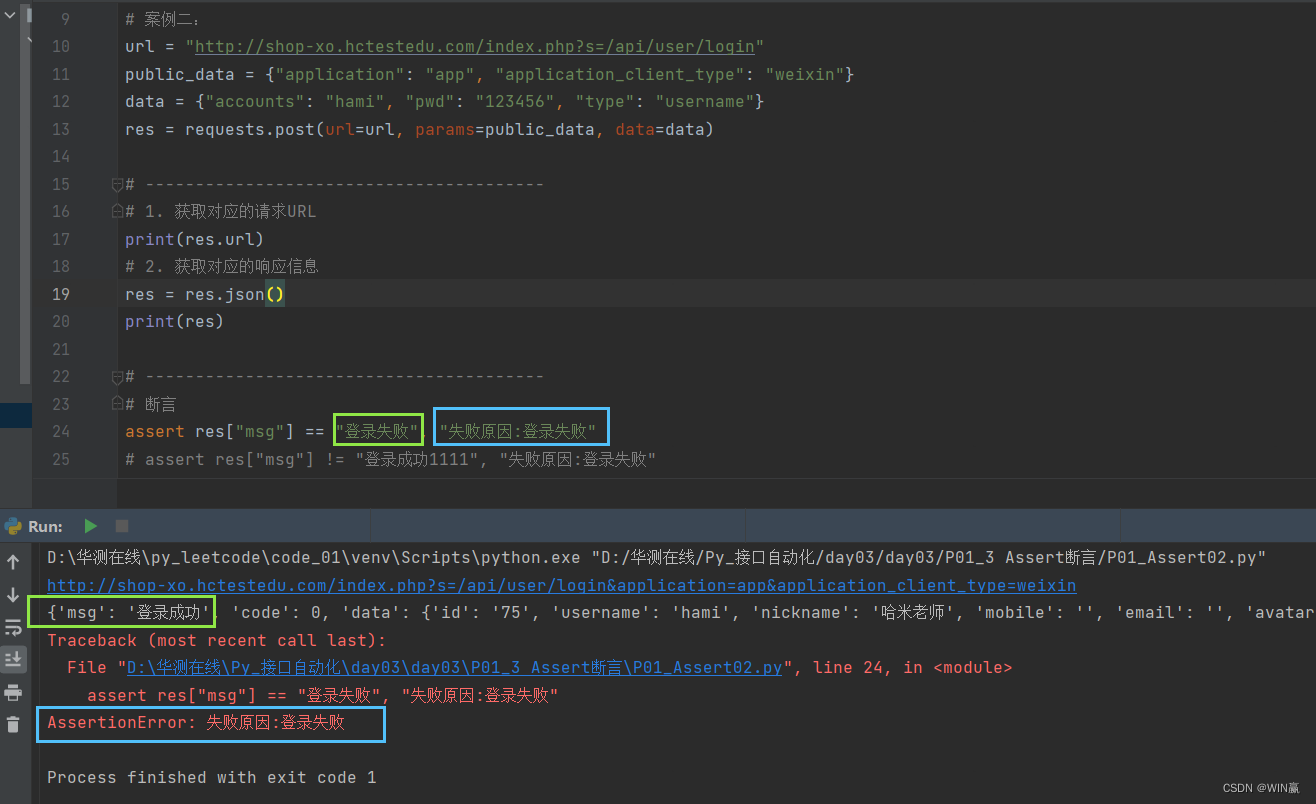Click the chevron at top-left panel corner

(10, 16)
